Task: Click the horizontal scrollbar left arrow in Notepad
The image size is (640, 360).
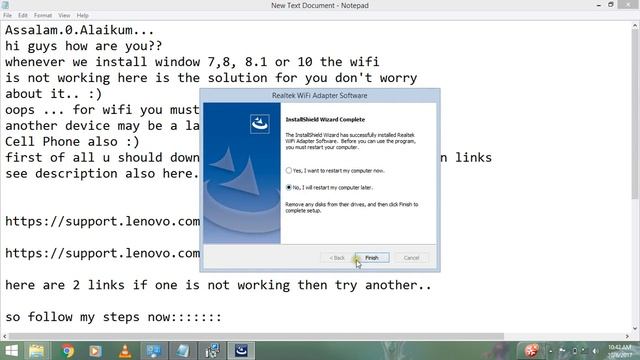Action: pyautogui.click(x=4, y=336)
